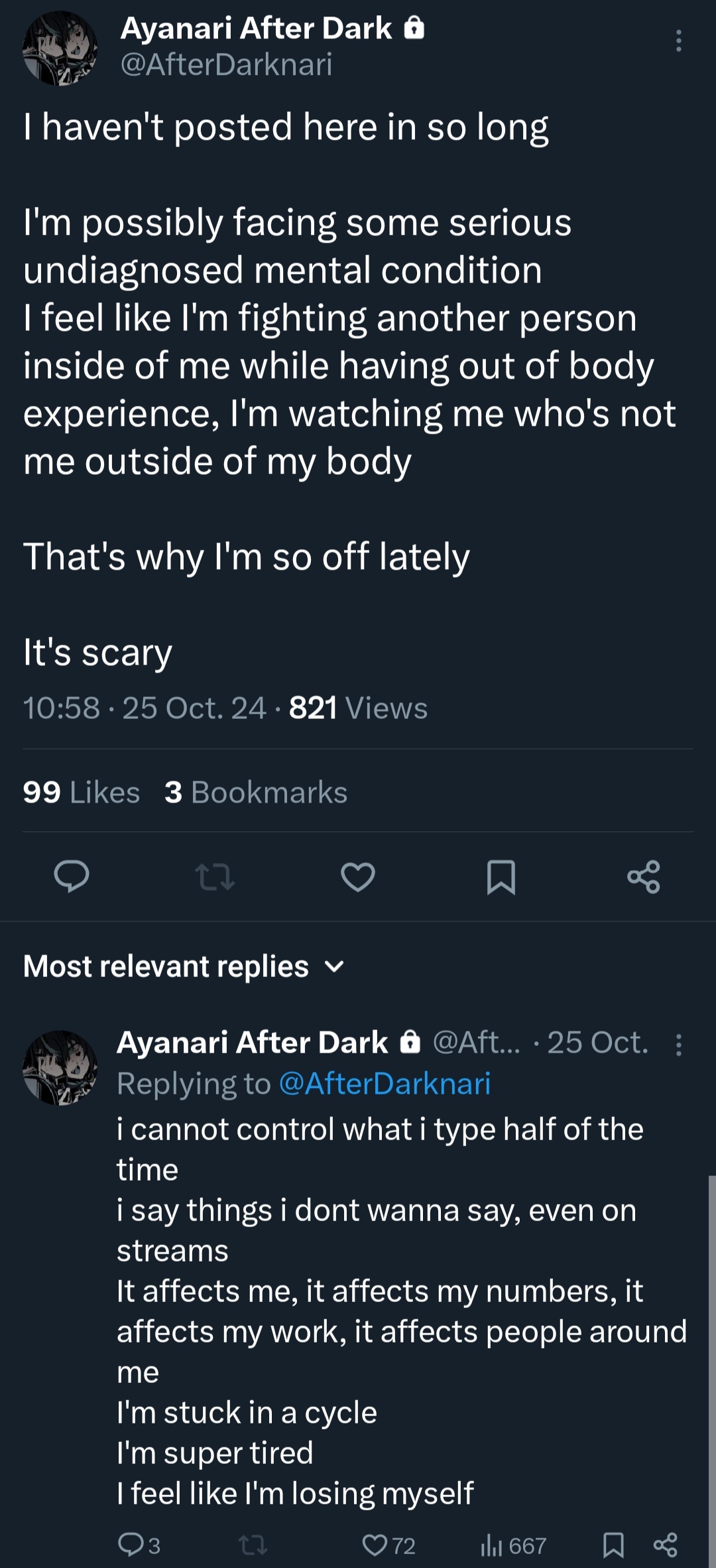Open the main post author's profile picture
Viewport: 716px width, 1568px height.
pyautogui.click(x=60, y=48)
